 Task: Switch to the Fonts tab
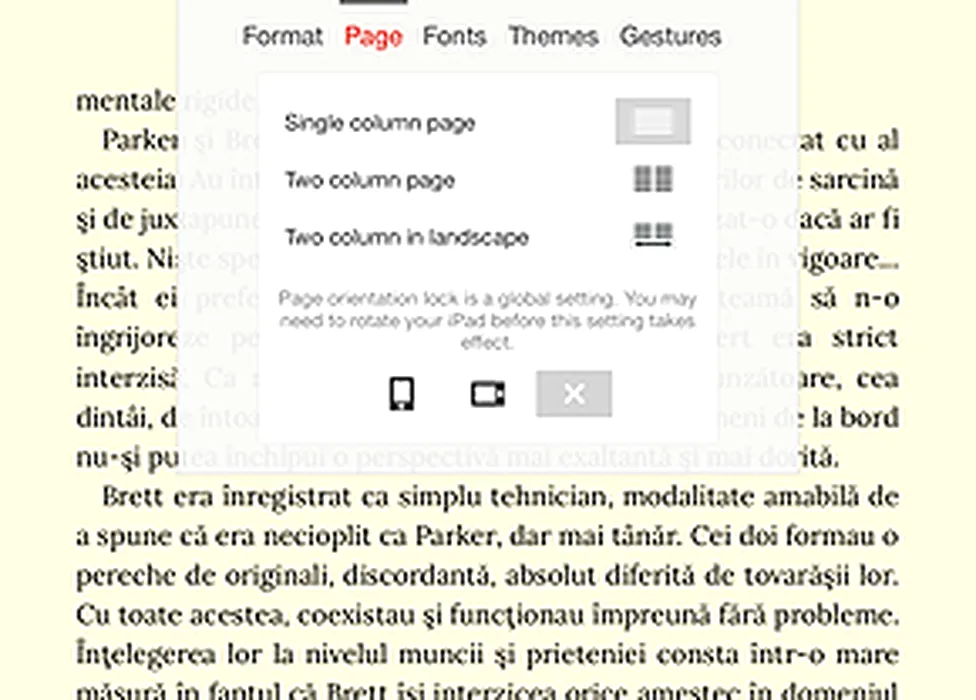coord(454,36)
